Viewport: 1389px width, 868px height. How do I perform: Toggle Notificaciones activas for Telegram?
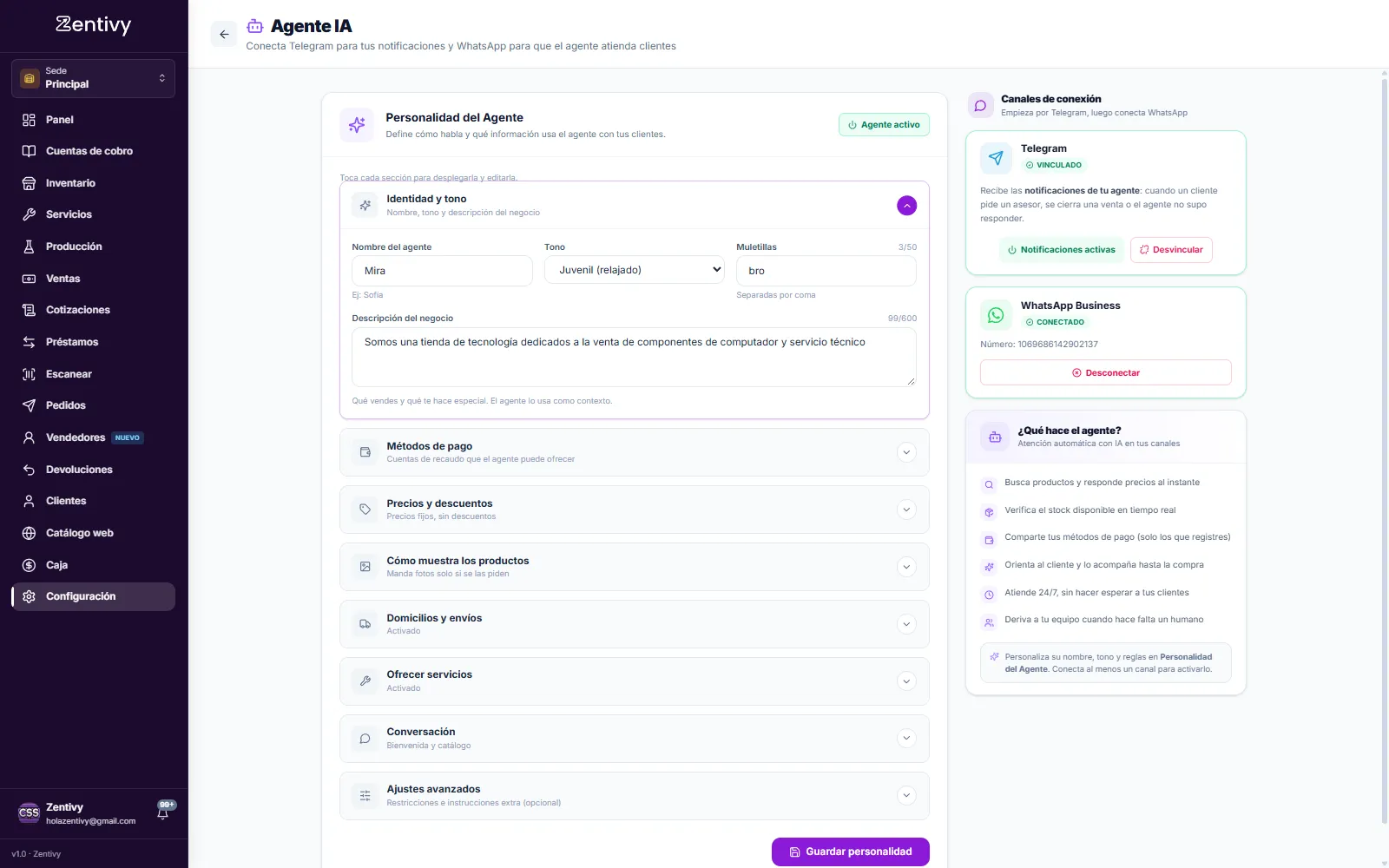(x=1061, y=250)
